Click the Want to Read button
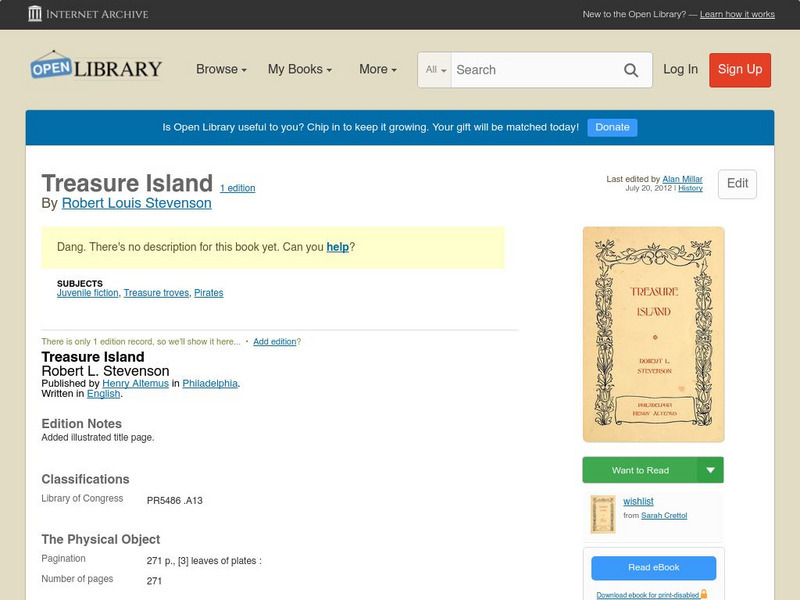The image size is (800, 600). 640,470
